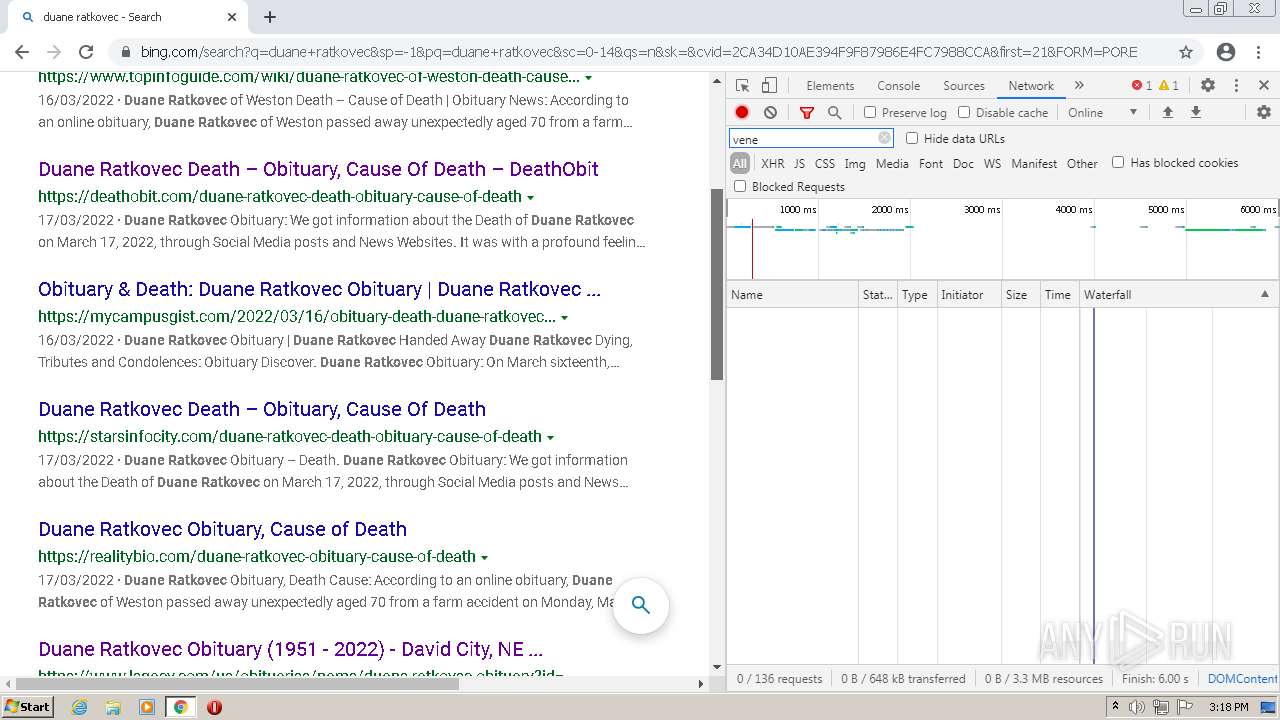This screenshot has width=1280, height=720.
Task: Click the floating blue search button
Action: (641, 605)
